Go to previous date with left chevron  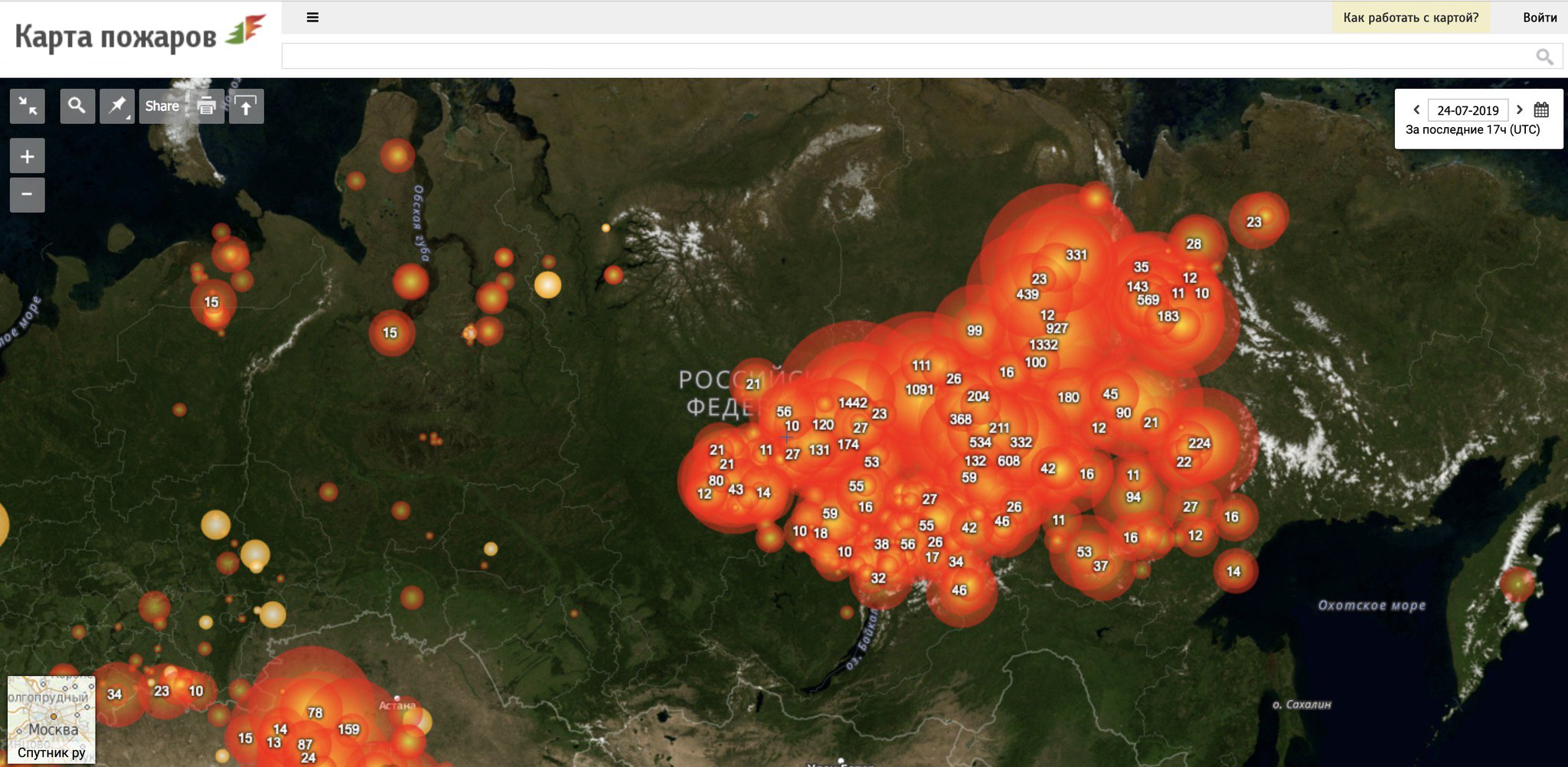[x=1416, y=109]
